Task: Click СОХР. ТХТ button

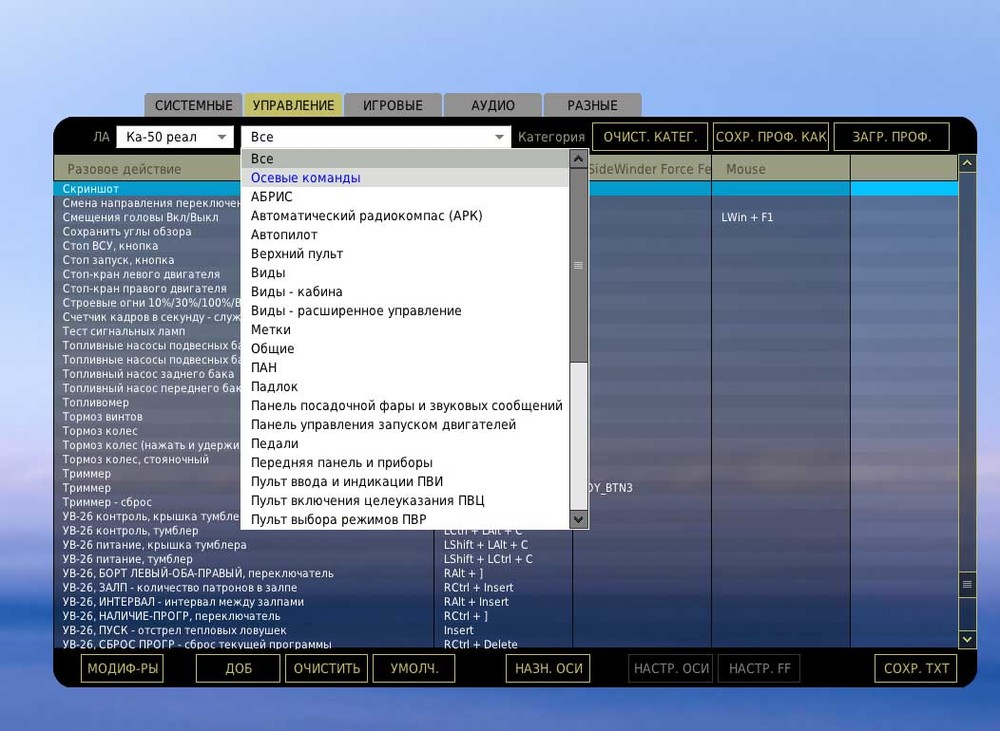Action: (x=916, y=668)
